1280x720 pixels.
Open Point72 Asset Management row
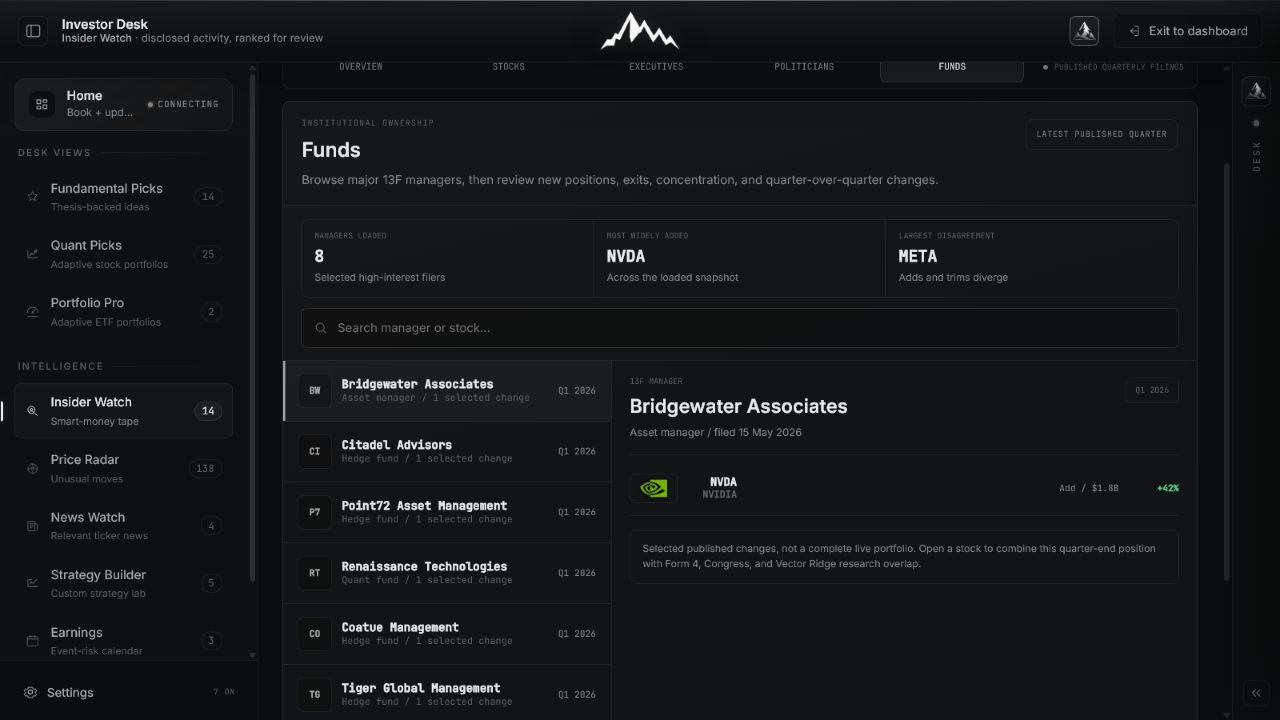click(x=447, y=512)
